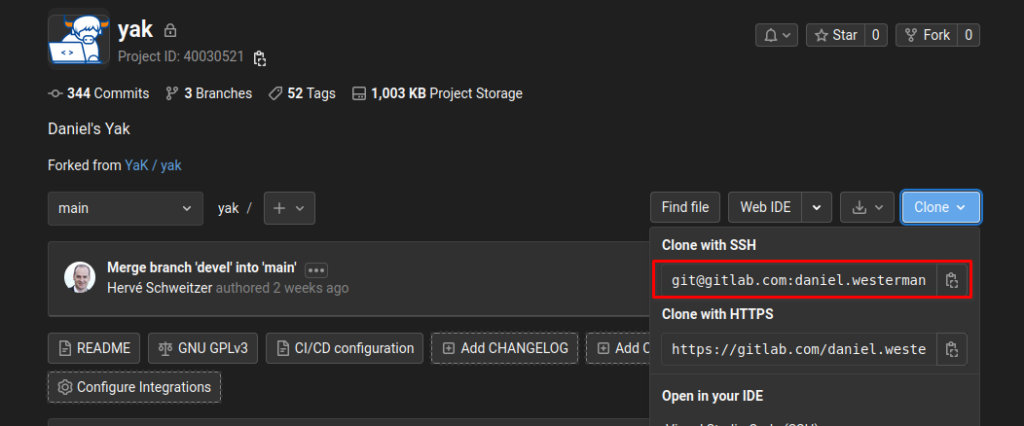1024x426 pixels.
Task: Fork the yak project
Action: pyautogui.click(x=927, y=35)
